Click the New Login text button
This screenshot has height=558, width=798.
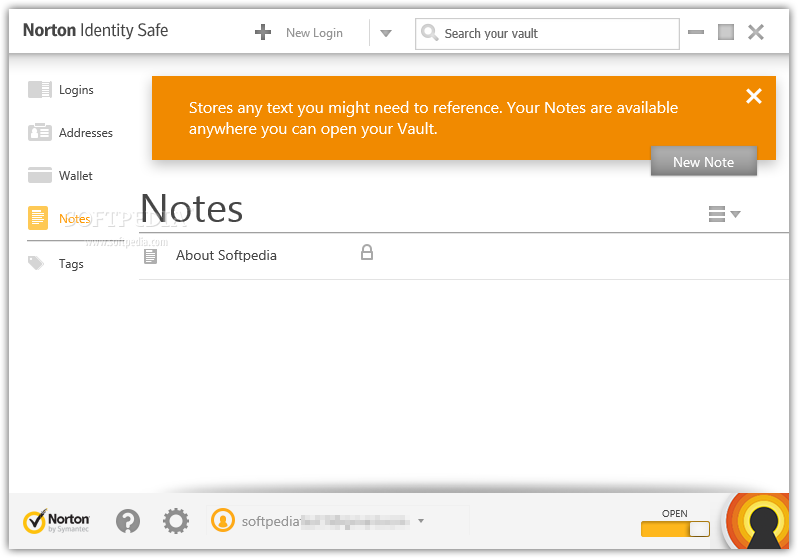click(x=314, y=33)
